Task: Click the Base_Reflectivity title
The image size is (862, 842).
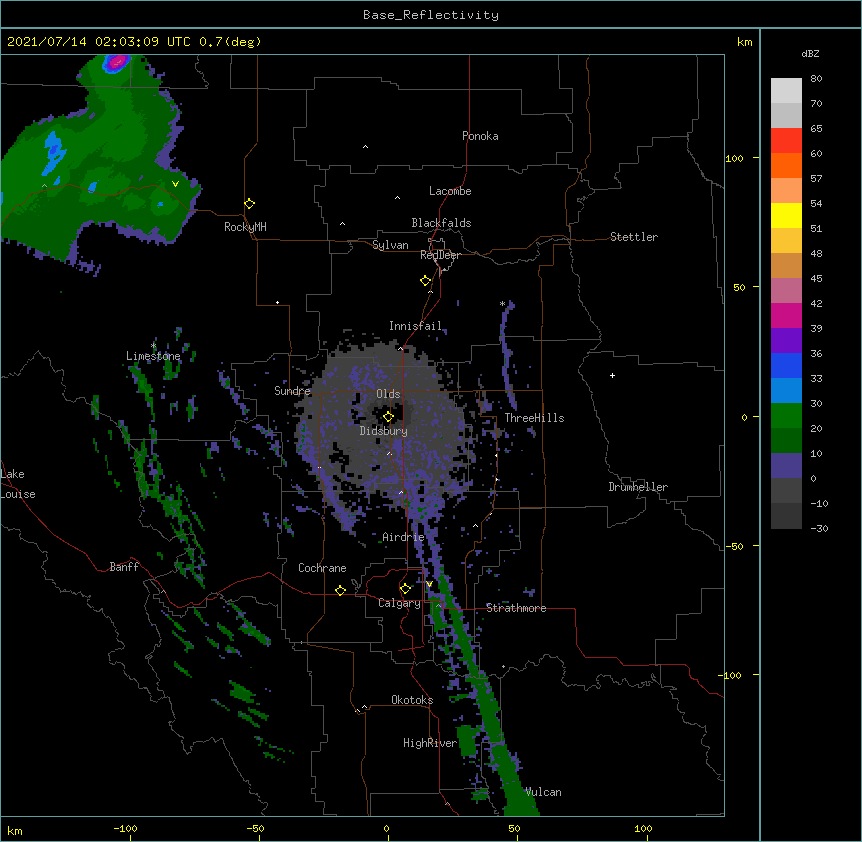Action: click(431, 15)
